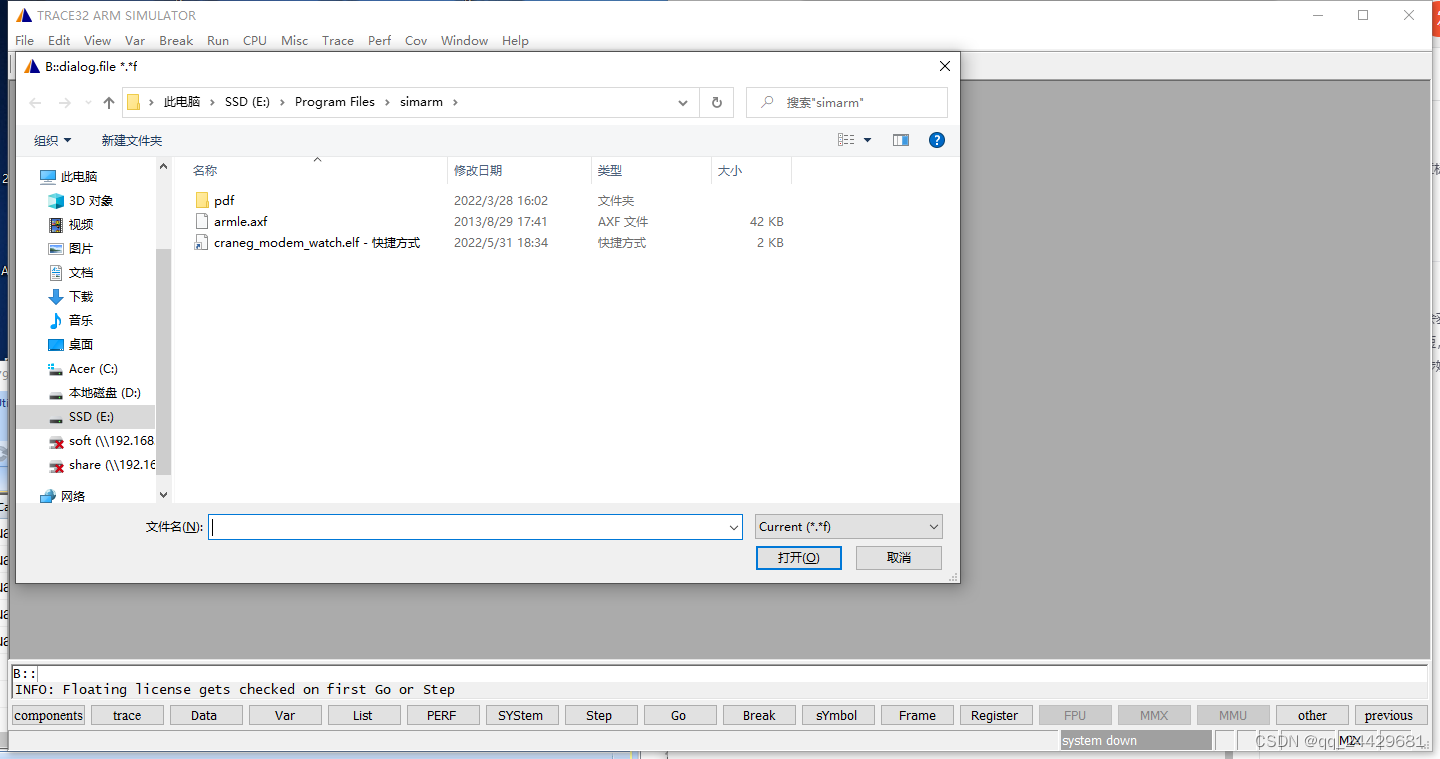Open file dialog help icon

coord(937,140)
